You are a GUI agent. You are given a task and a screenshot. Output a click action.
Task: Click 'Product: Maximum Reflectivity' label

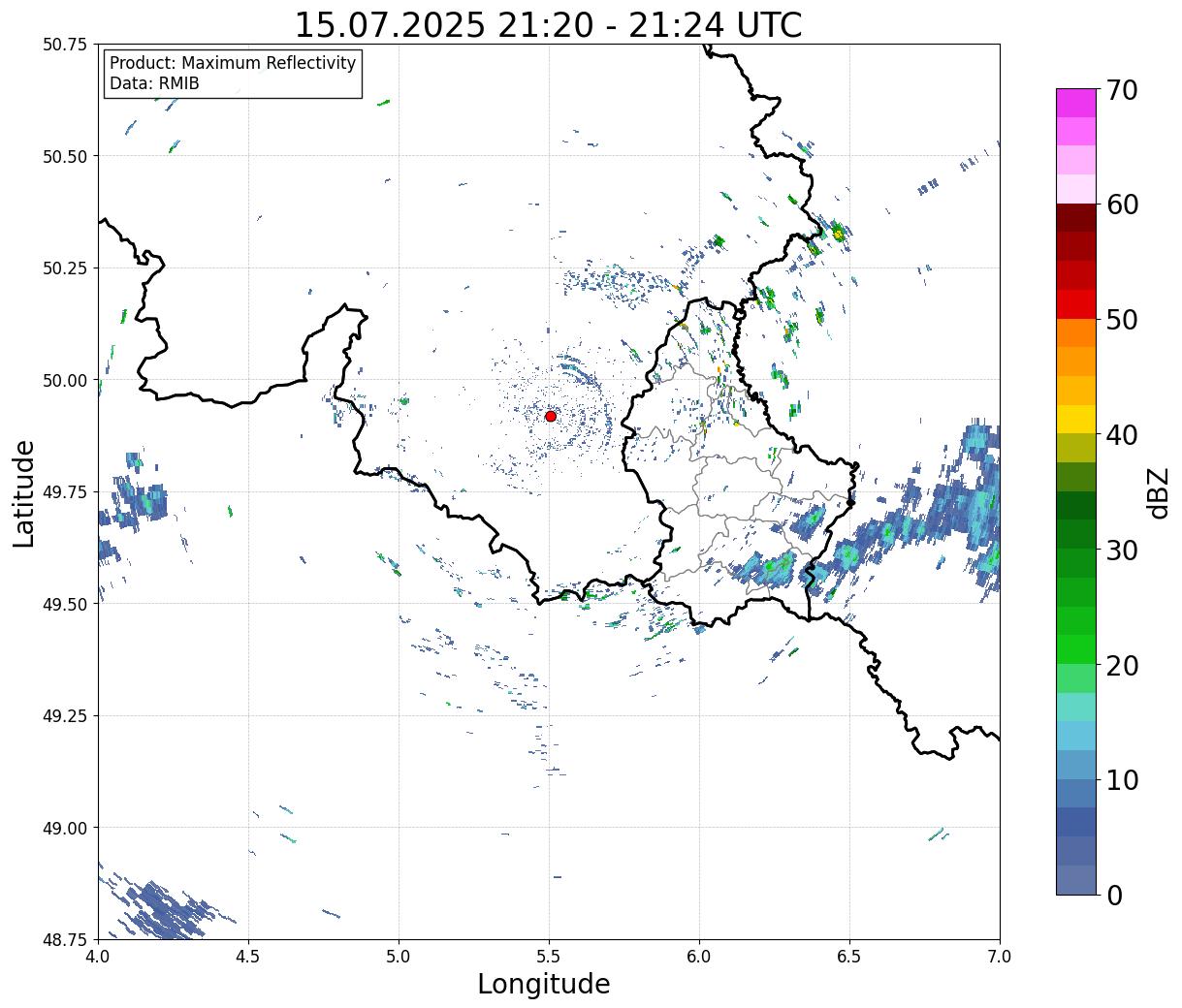(x=233, y=63)
